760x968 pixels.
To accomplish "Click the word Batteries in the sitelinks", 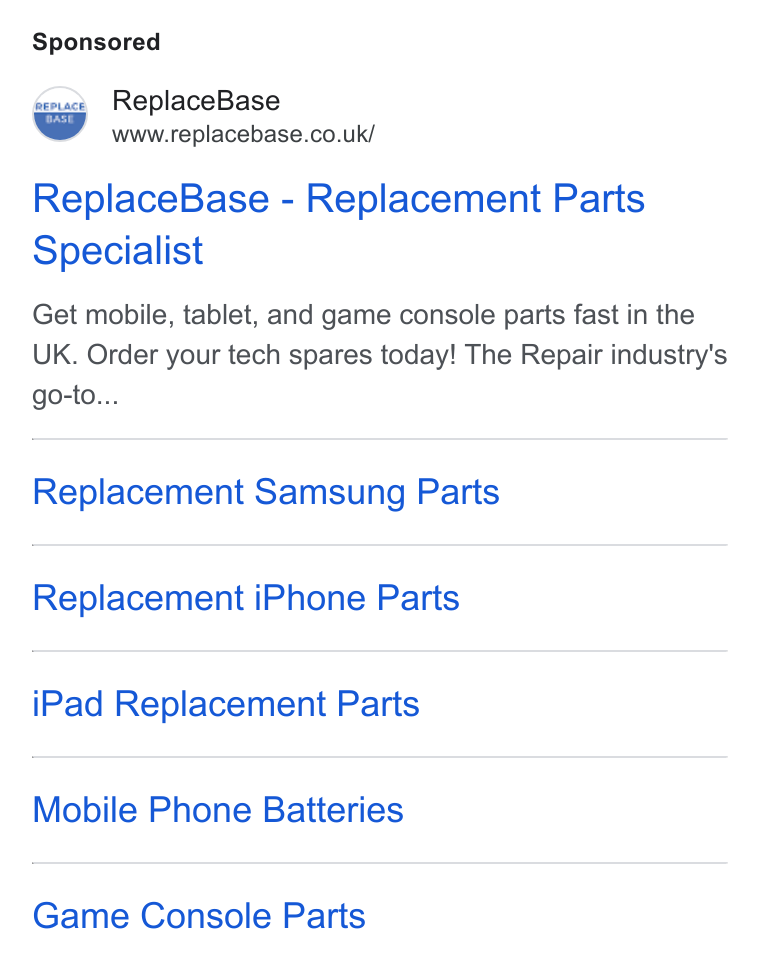I will point(333,809).
